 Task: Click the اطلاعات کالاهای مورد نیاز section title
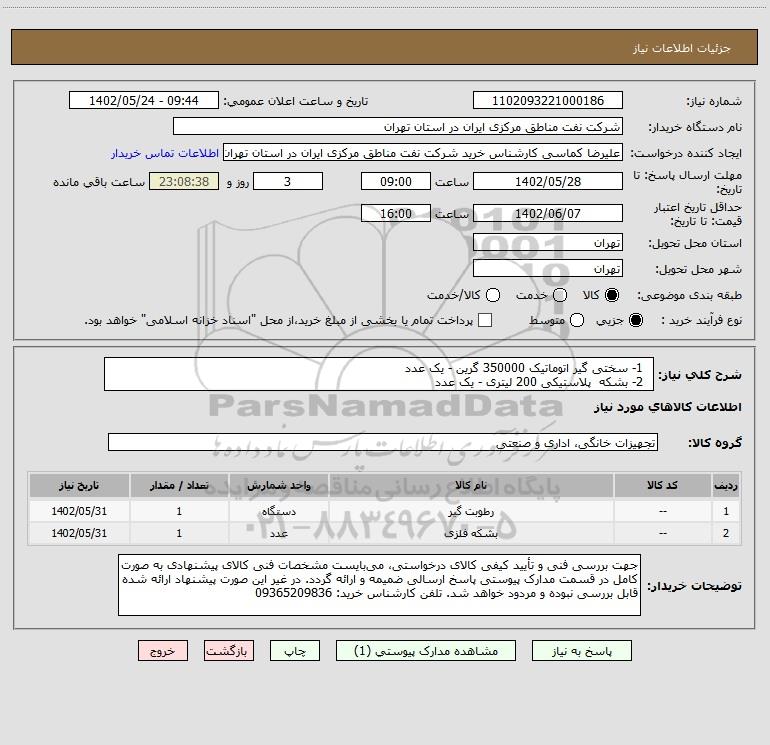coord(667,407)
